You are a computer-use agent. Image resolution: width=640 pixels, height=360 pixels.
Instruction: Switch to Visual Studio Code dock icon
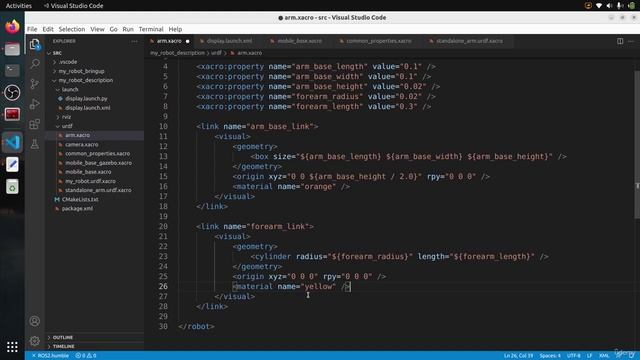pos(12,142)
